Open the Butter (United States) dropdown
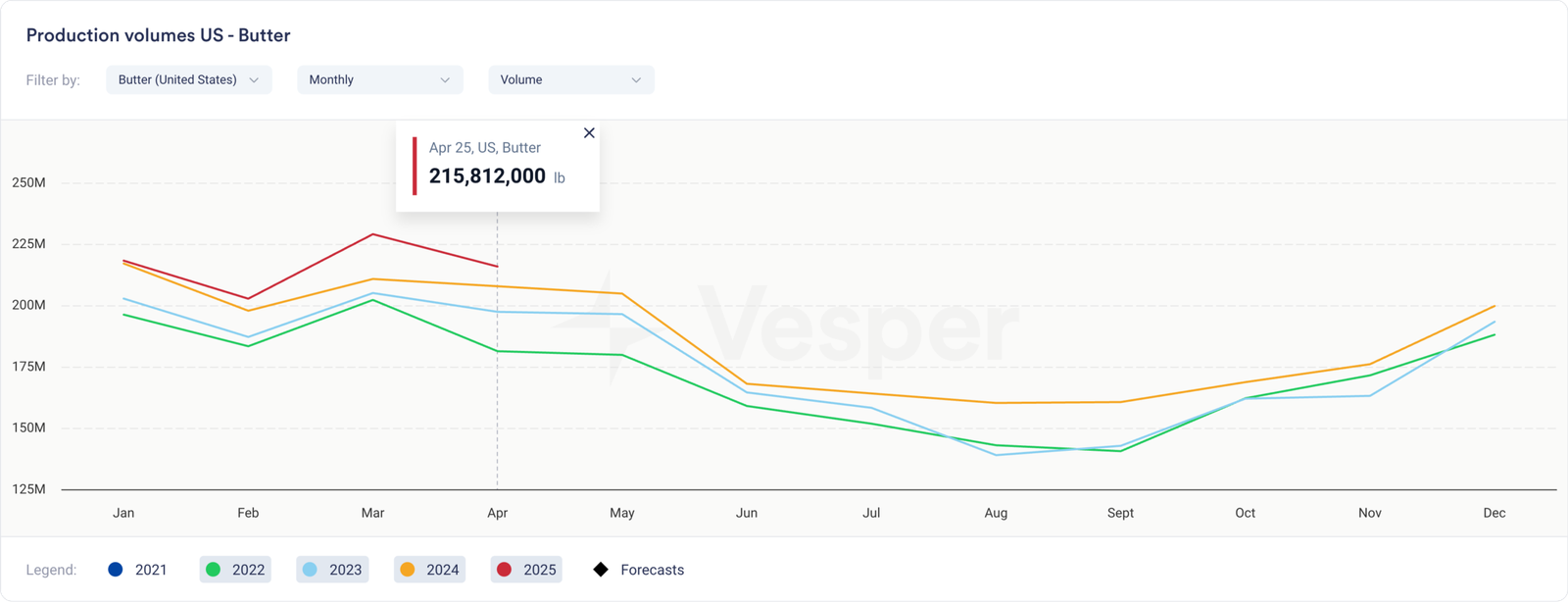 [188, 80]
